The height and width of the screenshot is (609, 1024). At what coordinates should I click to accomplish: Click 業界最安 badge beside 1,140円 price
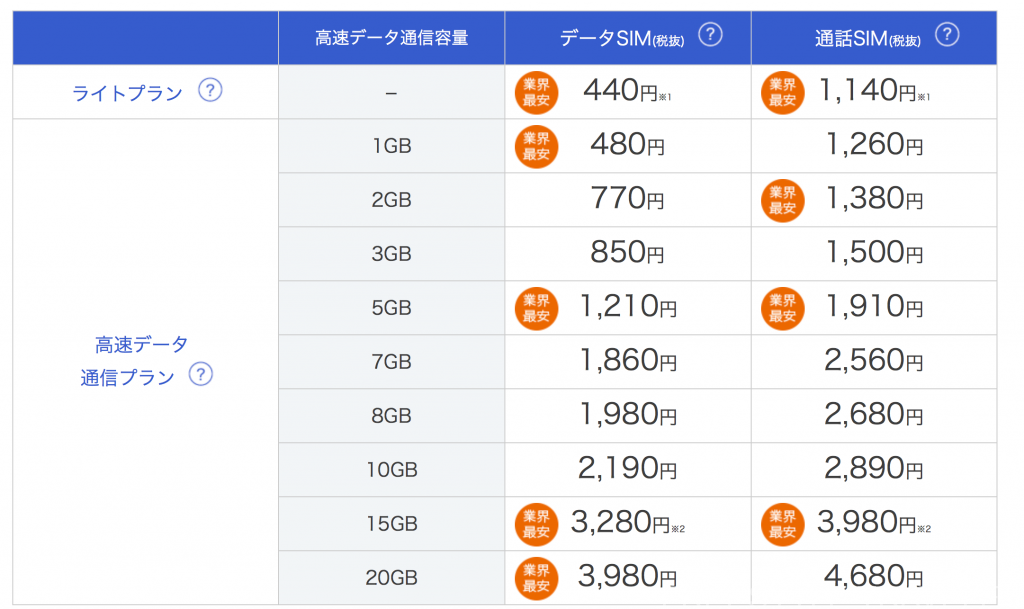[x=782, y=92]
